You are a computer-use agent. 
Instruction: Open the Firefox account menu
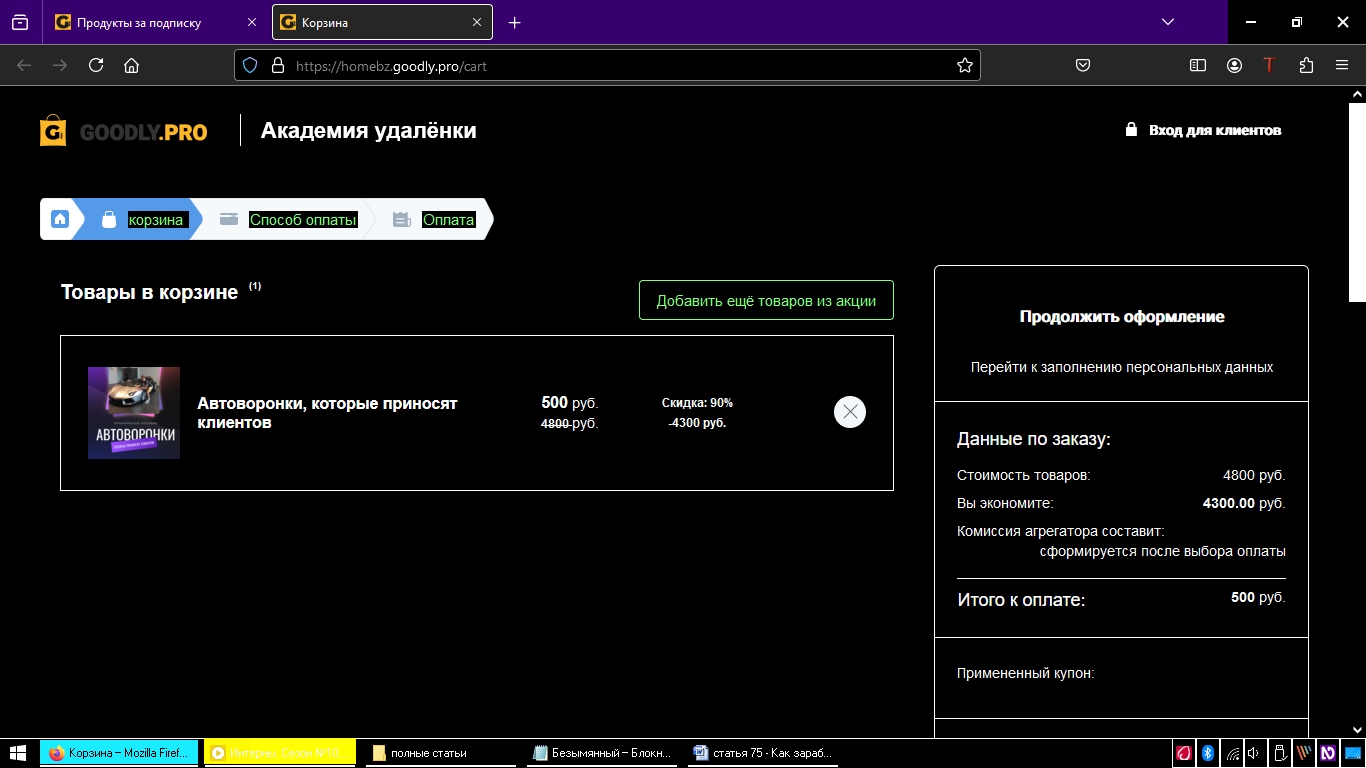(x=1234, y=65)
